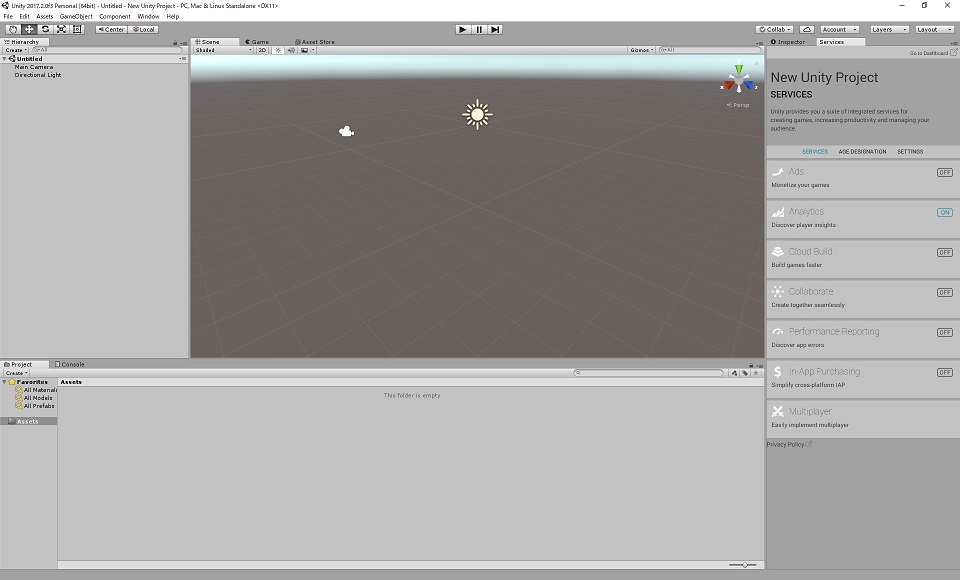
Task: Turn on the Collaborate toggle
Action: [945, 292]
